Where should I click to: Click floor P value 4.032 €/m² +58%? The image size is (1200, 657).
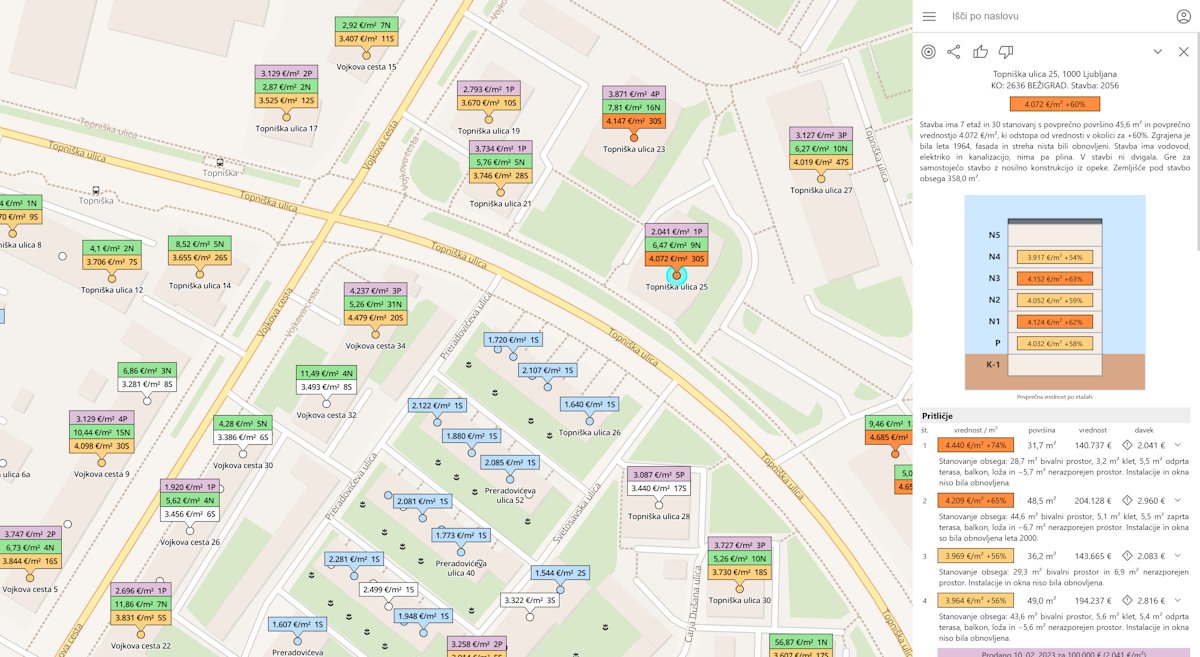click(x=1055, y=344)
